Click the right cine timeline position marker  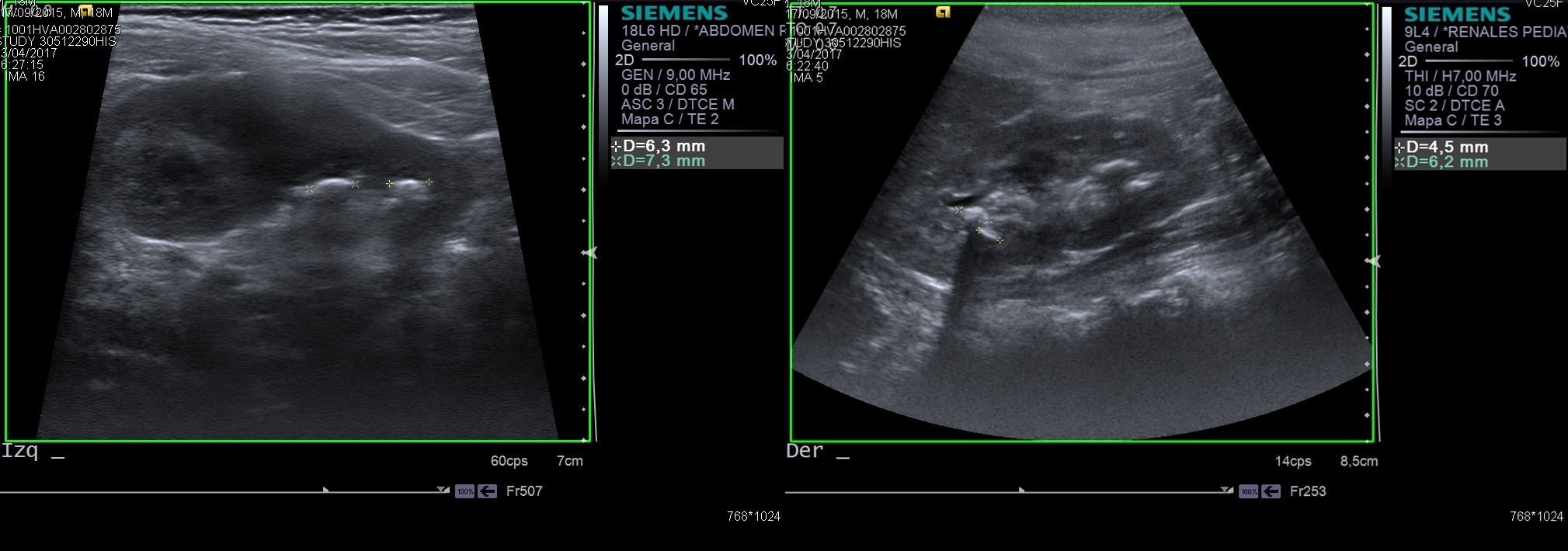point(1021,490)
